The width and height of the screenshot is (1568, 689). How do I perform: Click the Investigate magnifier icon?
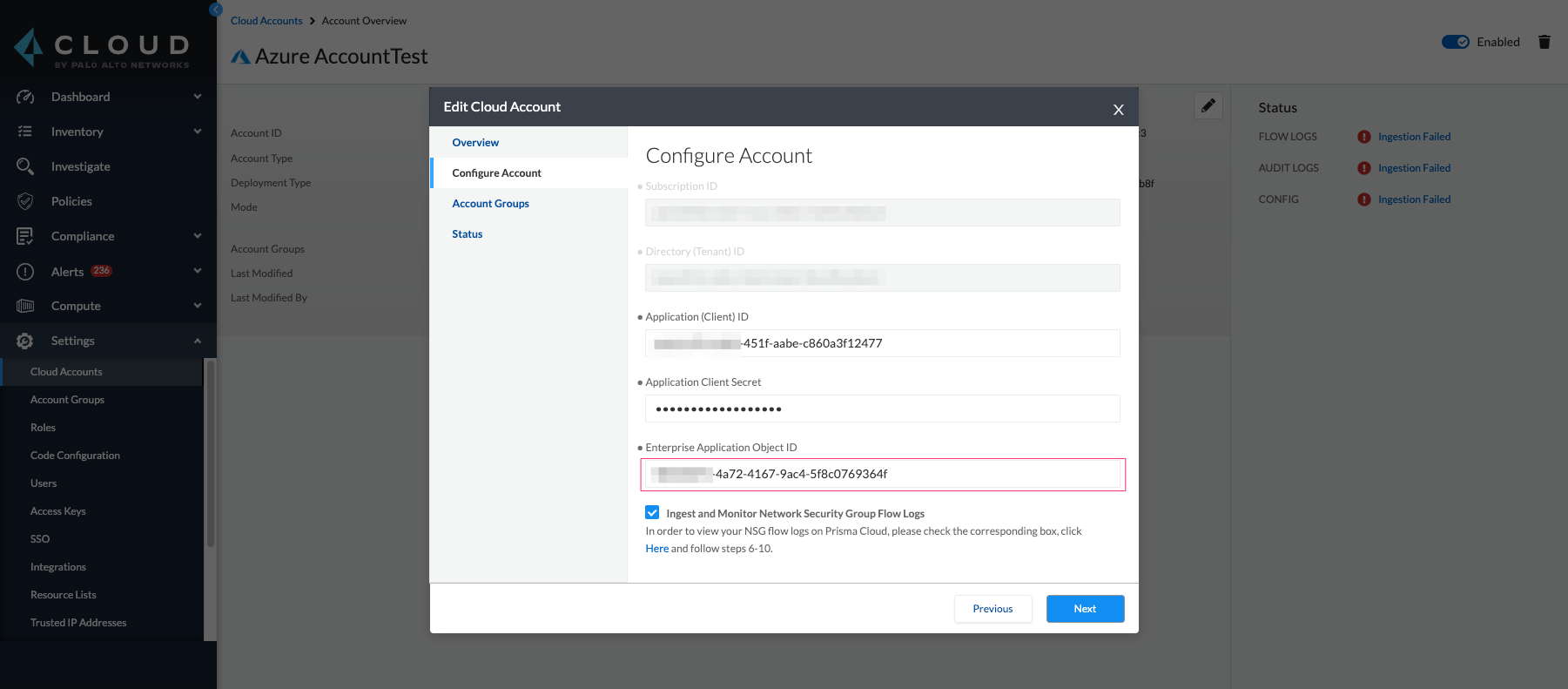(25, 166)
